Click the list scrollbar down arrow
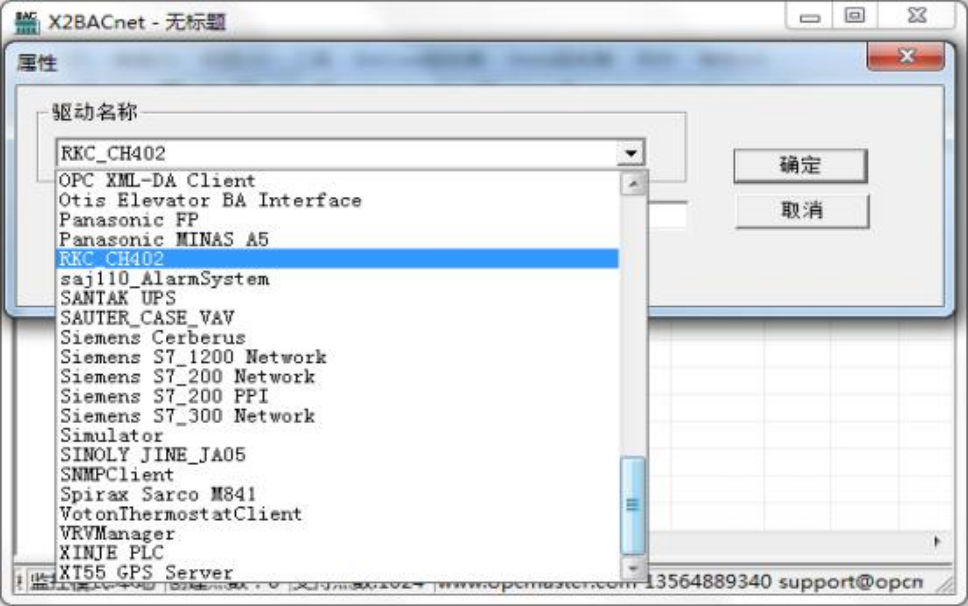The image size is (968, 606). (x=633, y=567)
